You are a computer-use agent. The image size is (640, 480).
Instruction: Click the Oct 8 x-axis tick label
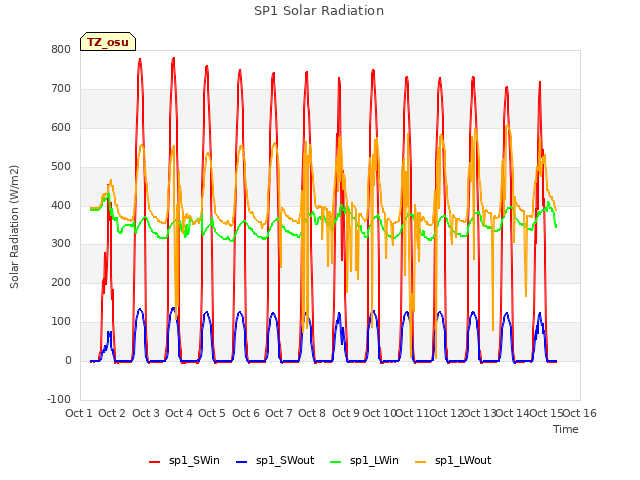click(x=312, y=413)
